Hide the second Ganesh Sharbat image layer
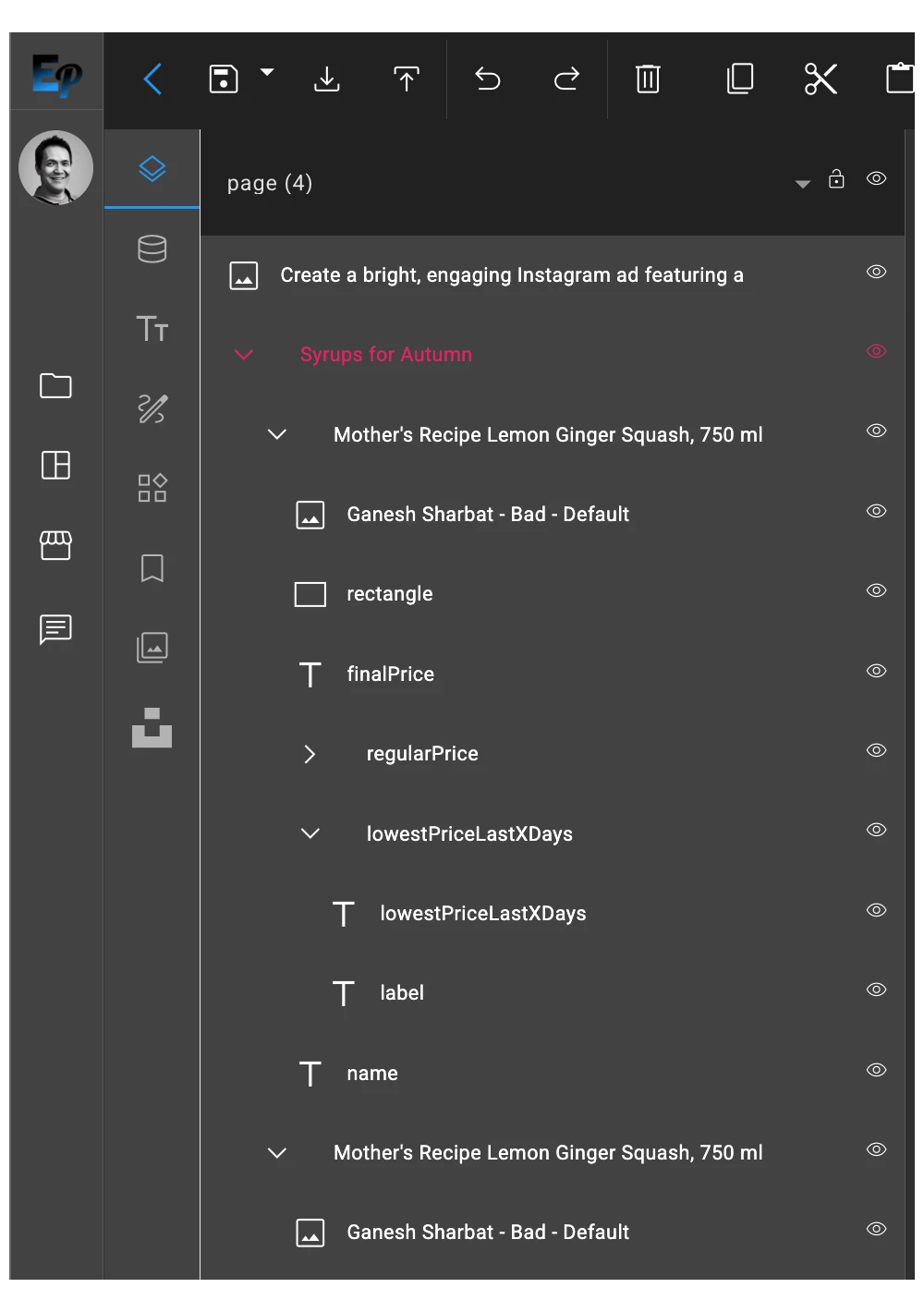 (x=877, y=1229)
